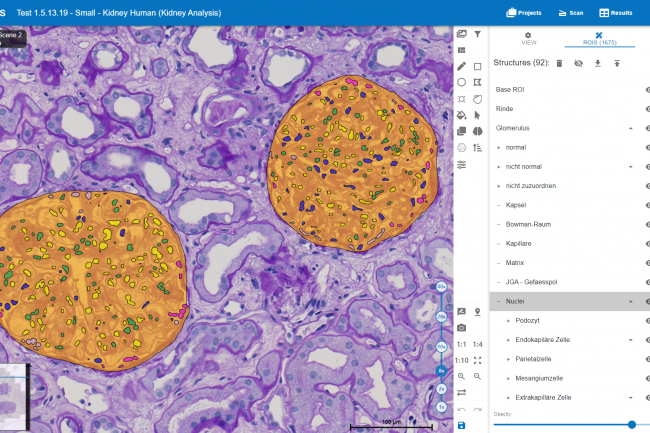Click the fullscreen fit-to-view icon
This screenshot has width=650, height=433.
(477, 360)
